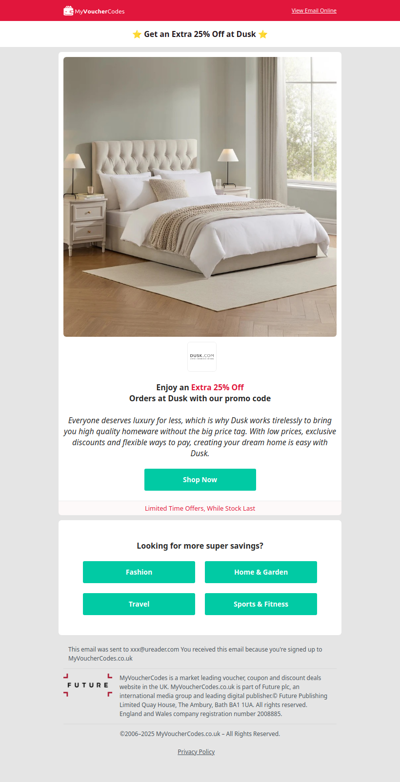Click the left star icon in headline
The image size is (400, 782).
tap(137, 34)
